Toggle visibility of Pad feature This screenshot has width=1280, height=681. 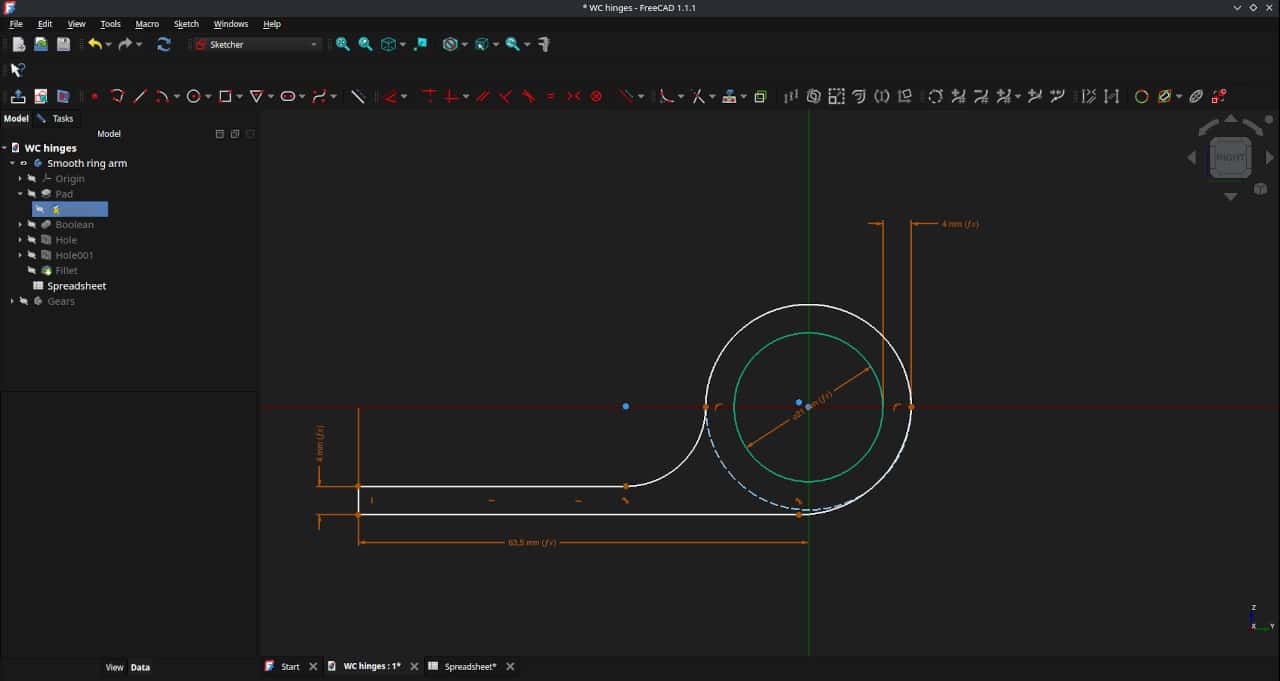tap(32, 194)
